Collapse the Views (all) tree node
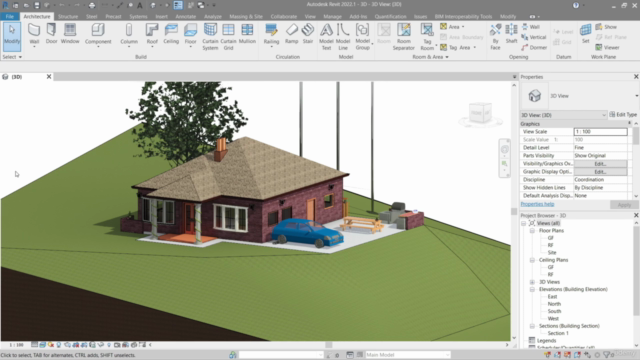Screen dimensions: 640x360 [x=524, y=223]
